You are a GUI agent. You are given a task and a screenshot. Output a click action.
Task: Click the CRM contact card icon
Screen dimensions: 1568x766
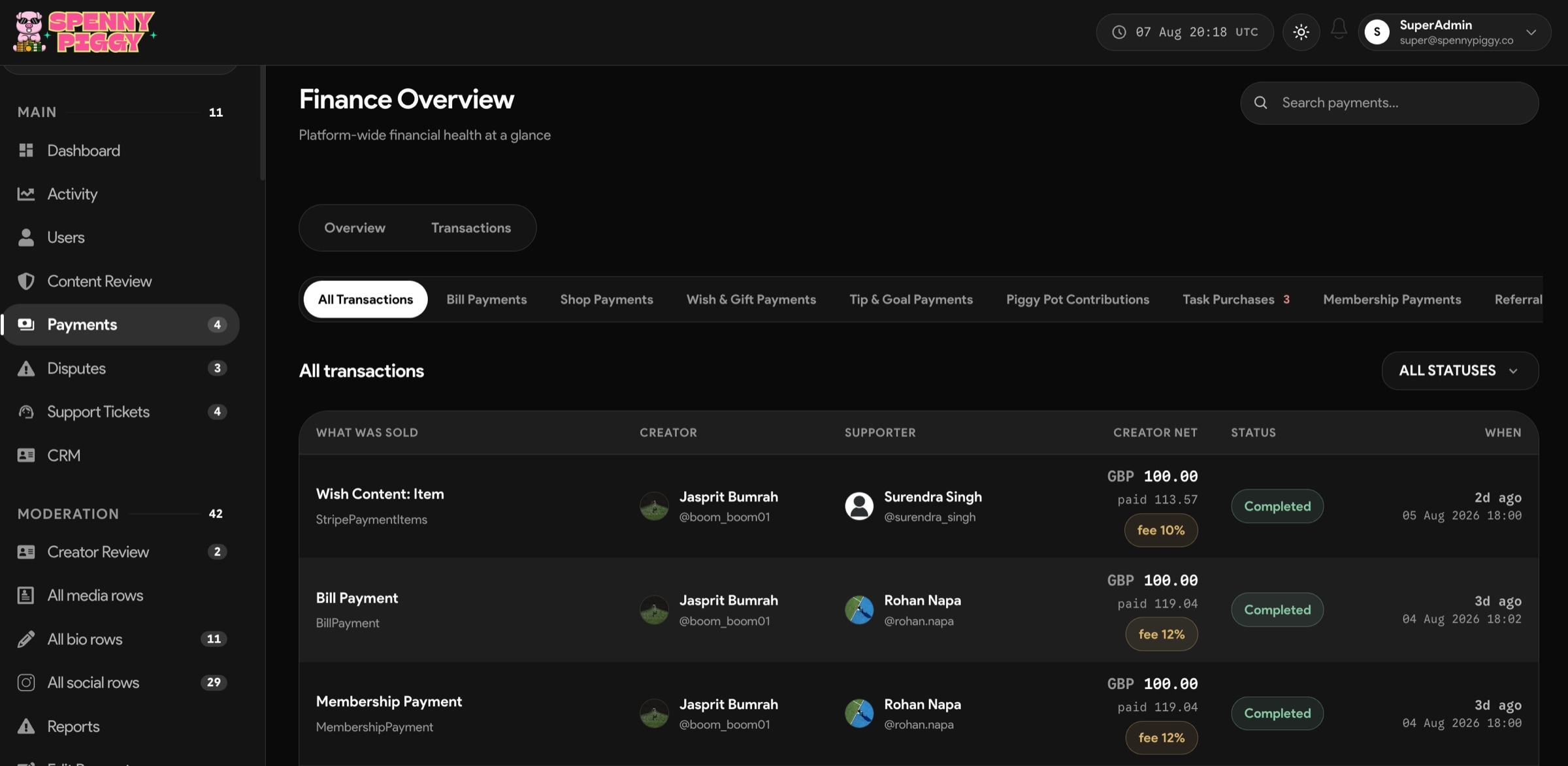click(26, 455)
